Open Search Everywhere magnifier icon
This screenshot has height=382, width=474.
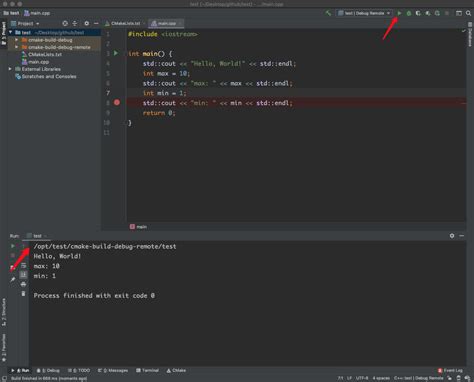pyautogui.click(x=468, y=13)
